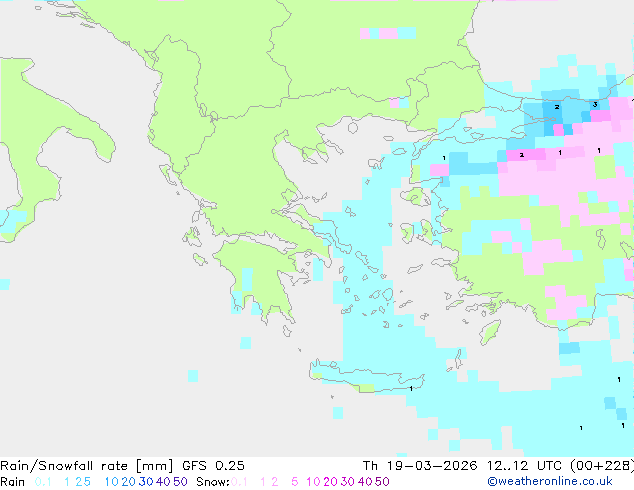This screenshot has height=490, width=634.
Task: Pick the Snow legend 10 value
Action: tap(313, 482)
